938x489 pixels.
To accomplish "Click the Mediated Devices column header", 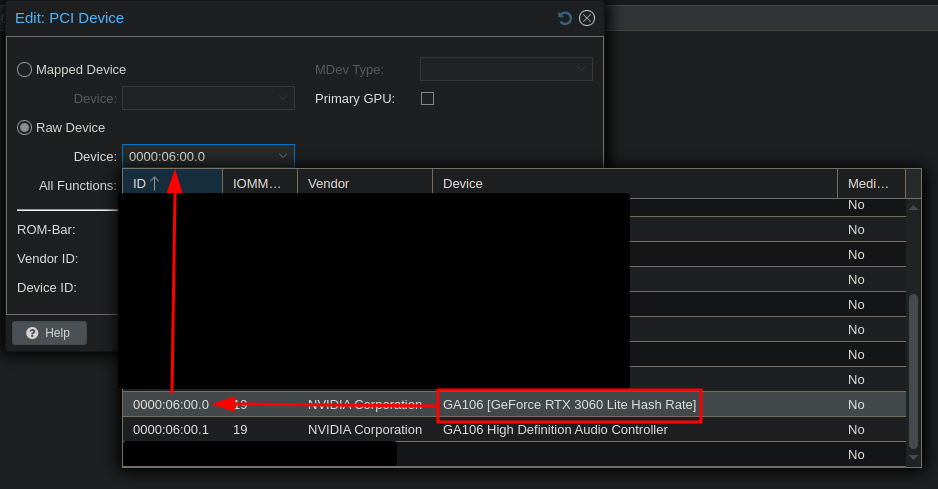I will click(870, 184).
